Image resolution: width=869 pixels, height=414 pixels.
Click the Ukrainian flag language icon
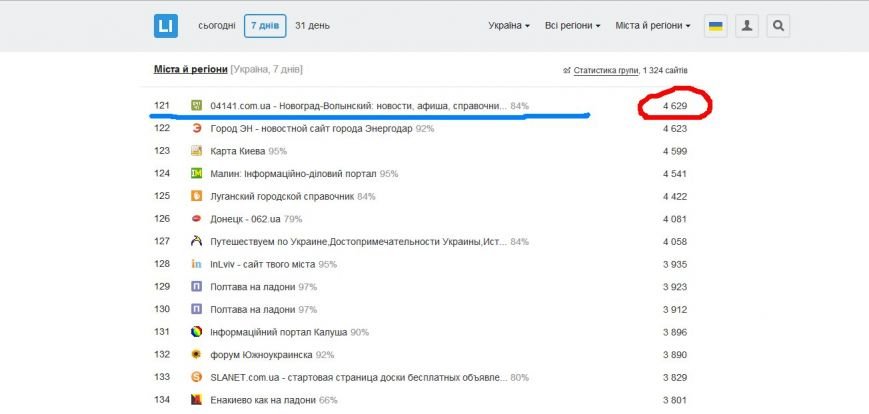[716, 26]
